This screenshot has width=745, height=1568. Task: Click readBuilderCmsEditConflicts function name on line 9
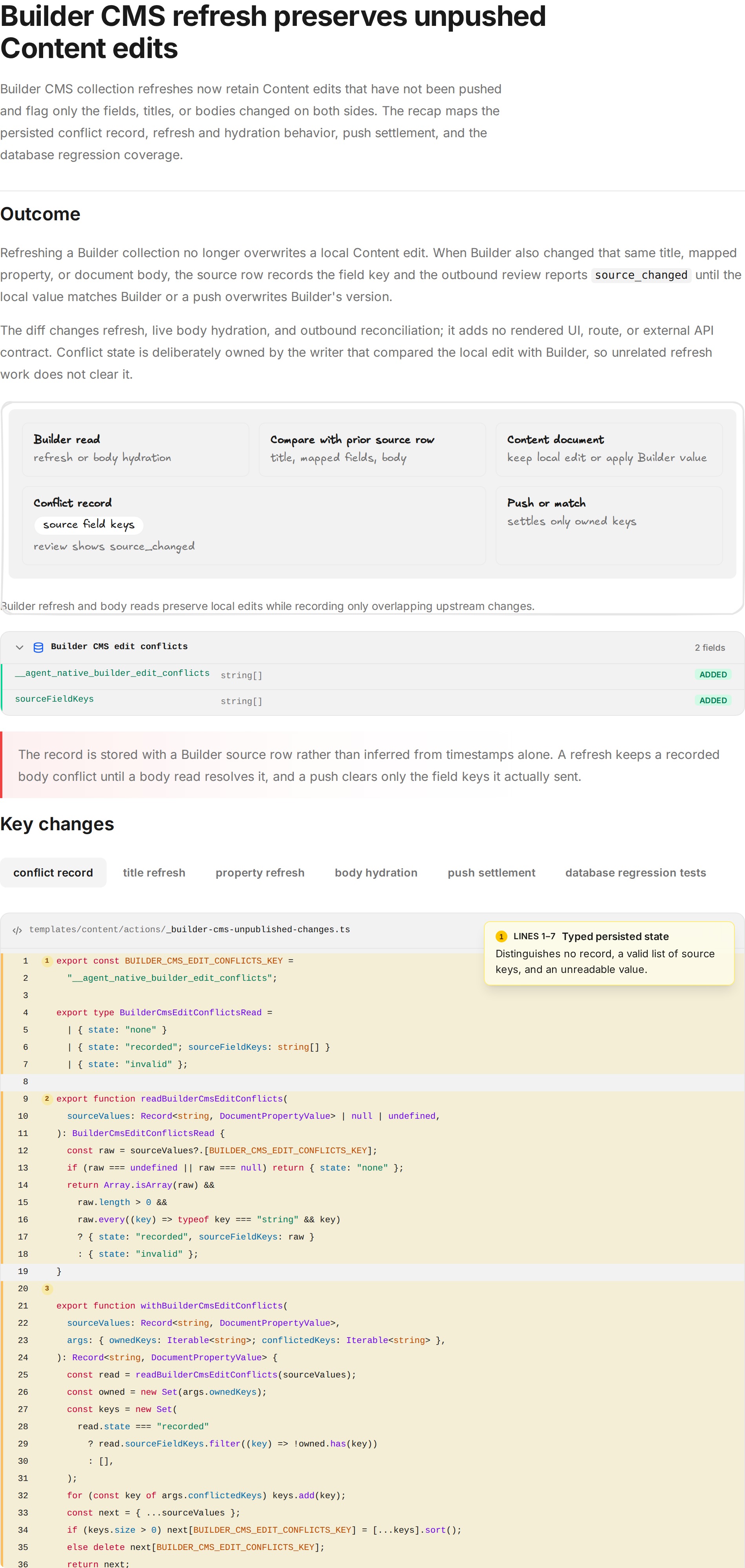[x=212, y=1099]
